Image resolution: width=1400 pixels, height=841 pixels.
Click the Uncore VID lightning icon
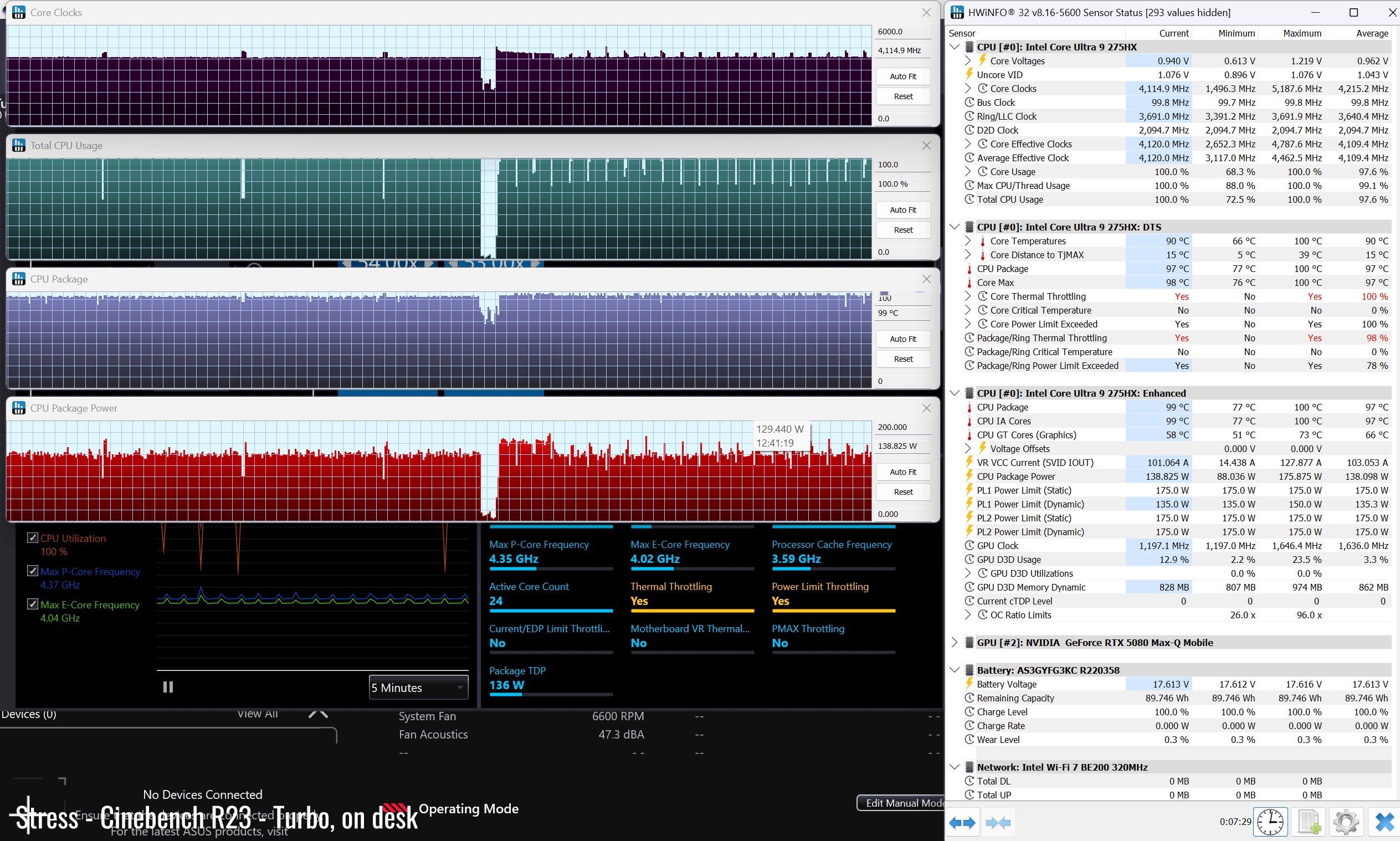pyautogui.click(x=970, y=74)
